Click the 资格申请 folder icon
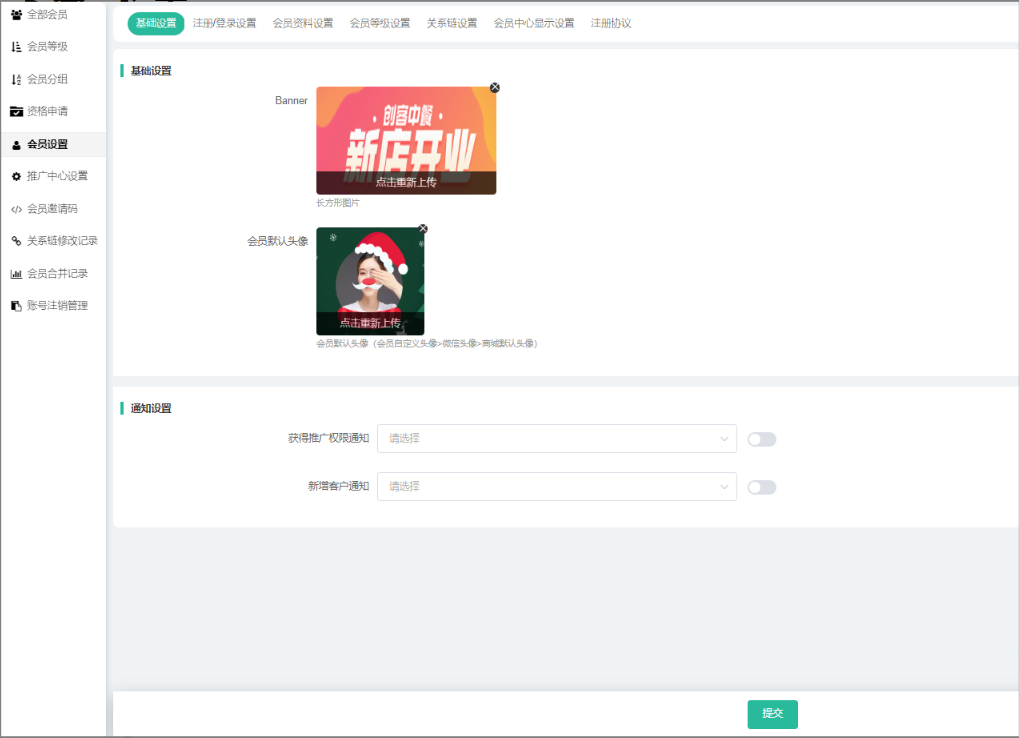Image resolution: width=1019 pixels, height=738 pixels. pyautogui.click(x=16, y=111)
